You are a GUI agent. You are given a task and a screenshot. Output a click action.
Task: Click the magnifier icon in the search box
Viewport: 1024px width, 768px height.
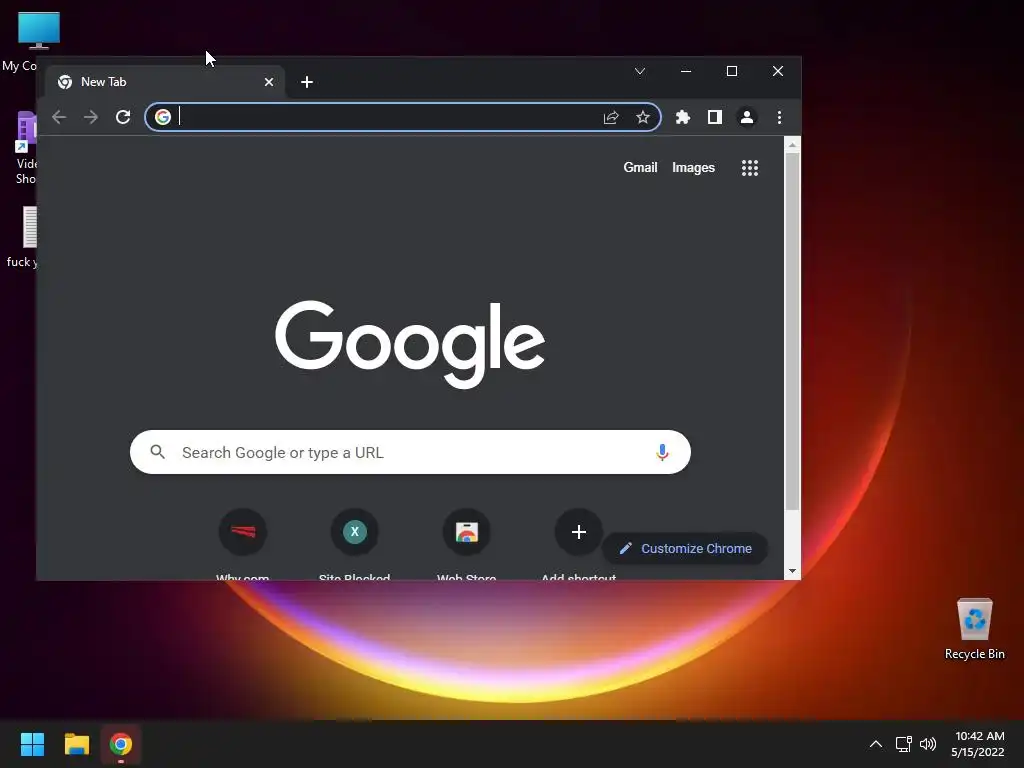(x=157, y=452)
